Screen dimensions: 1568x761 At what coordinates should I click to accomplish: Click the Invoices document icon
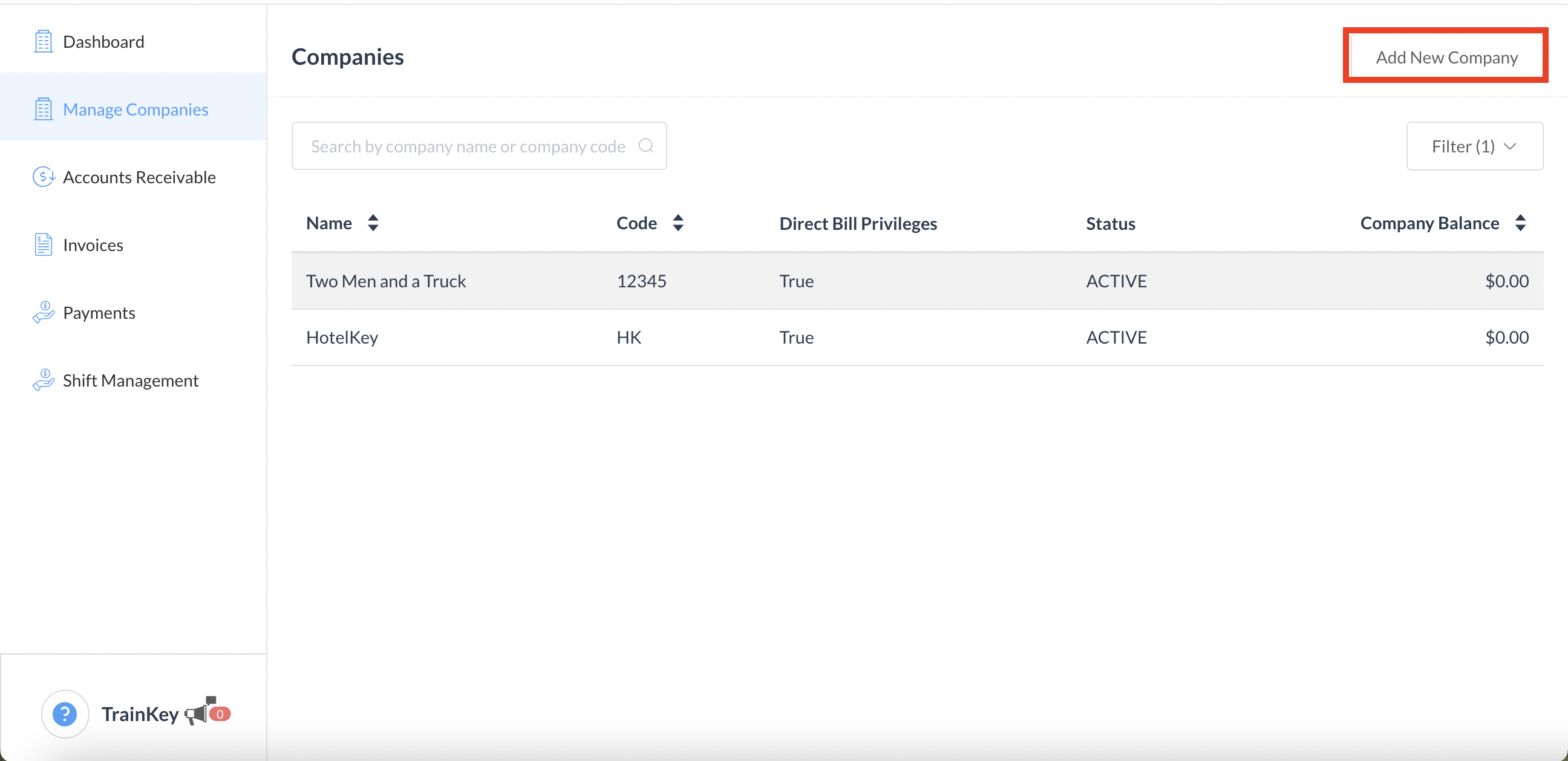[42, 245]
